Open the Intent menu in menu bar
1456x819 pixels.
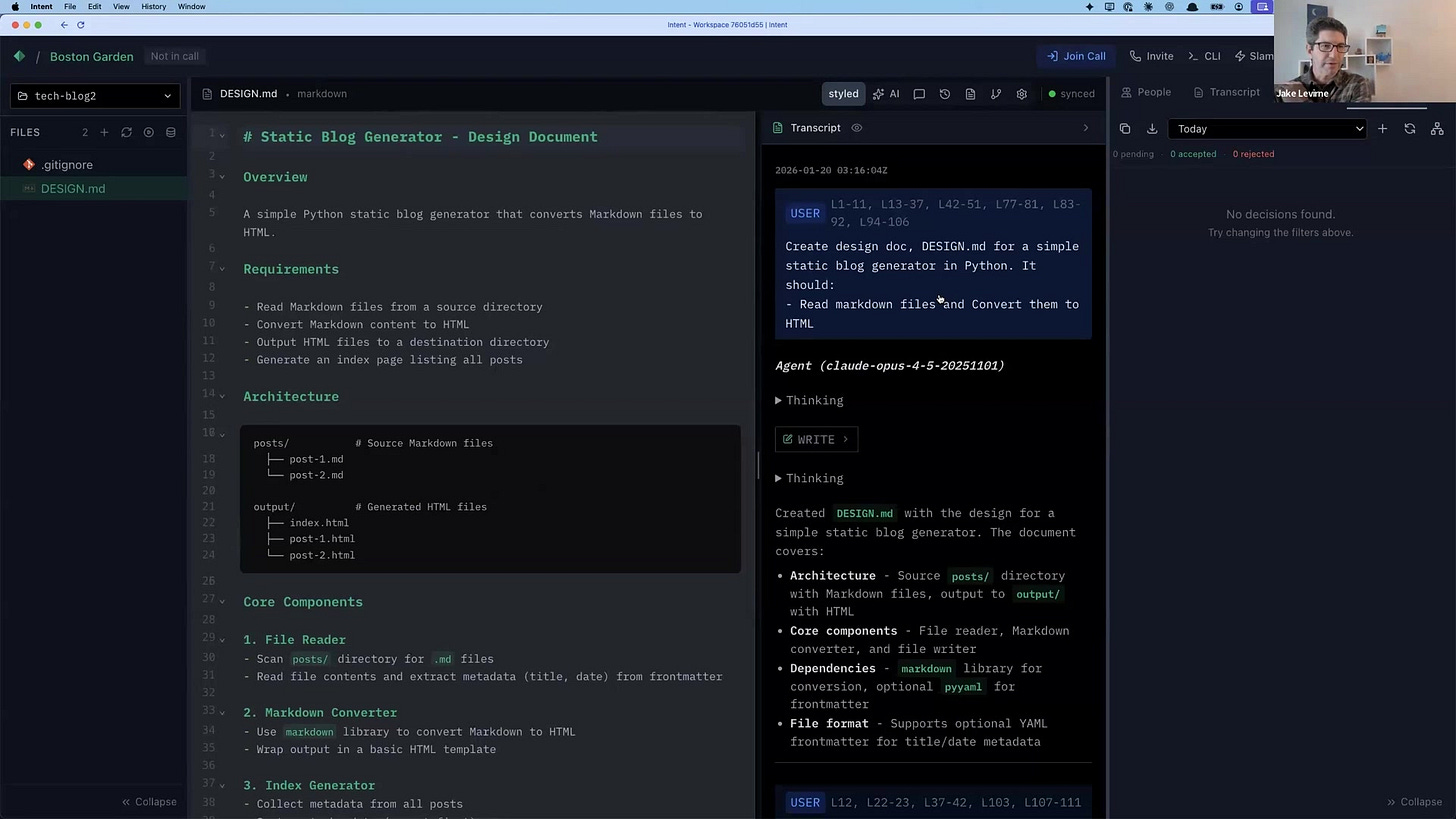point(41,7)
